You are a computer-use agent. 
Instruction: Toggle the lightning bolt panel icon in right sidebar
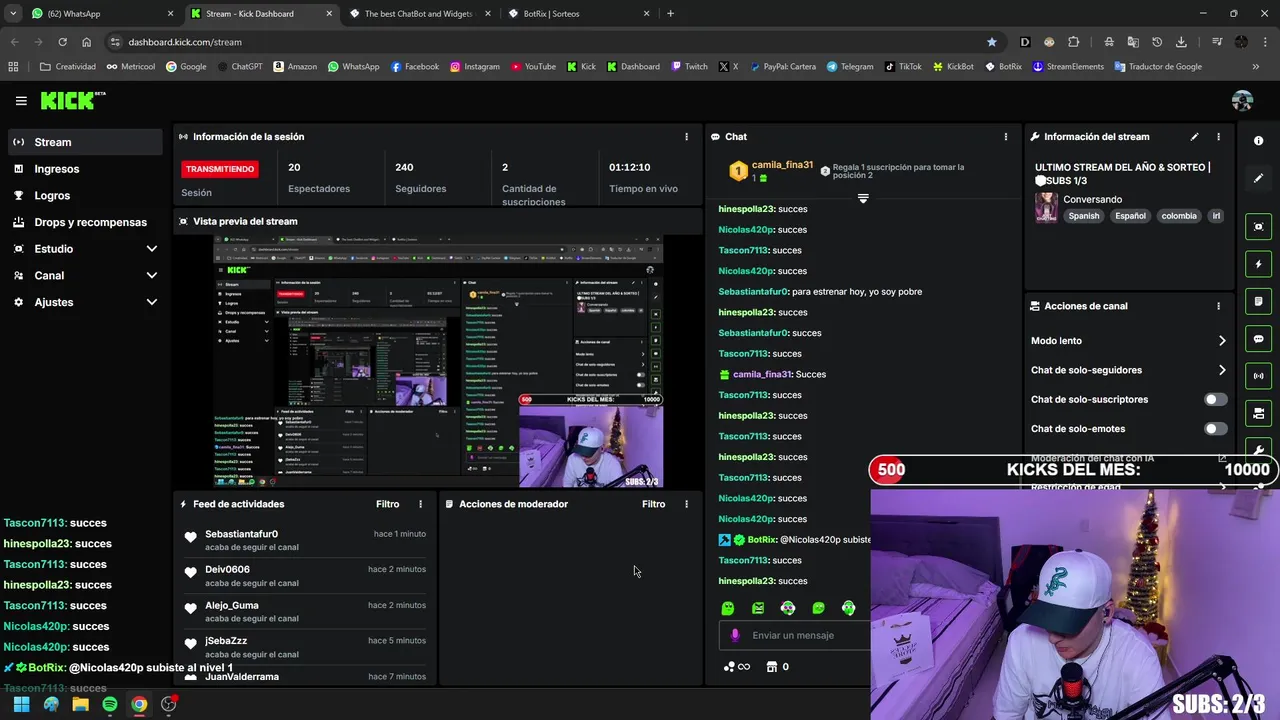(x=1259, y=265)
